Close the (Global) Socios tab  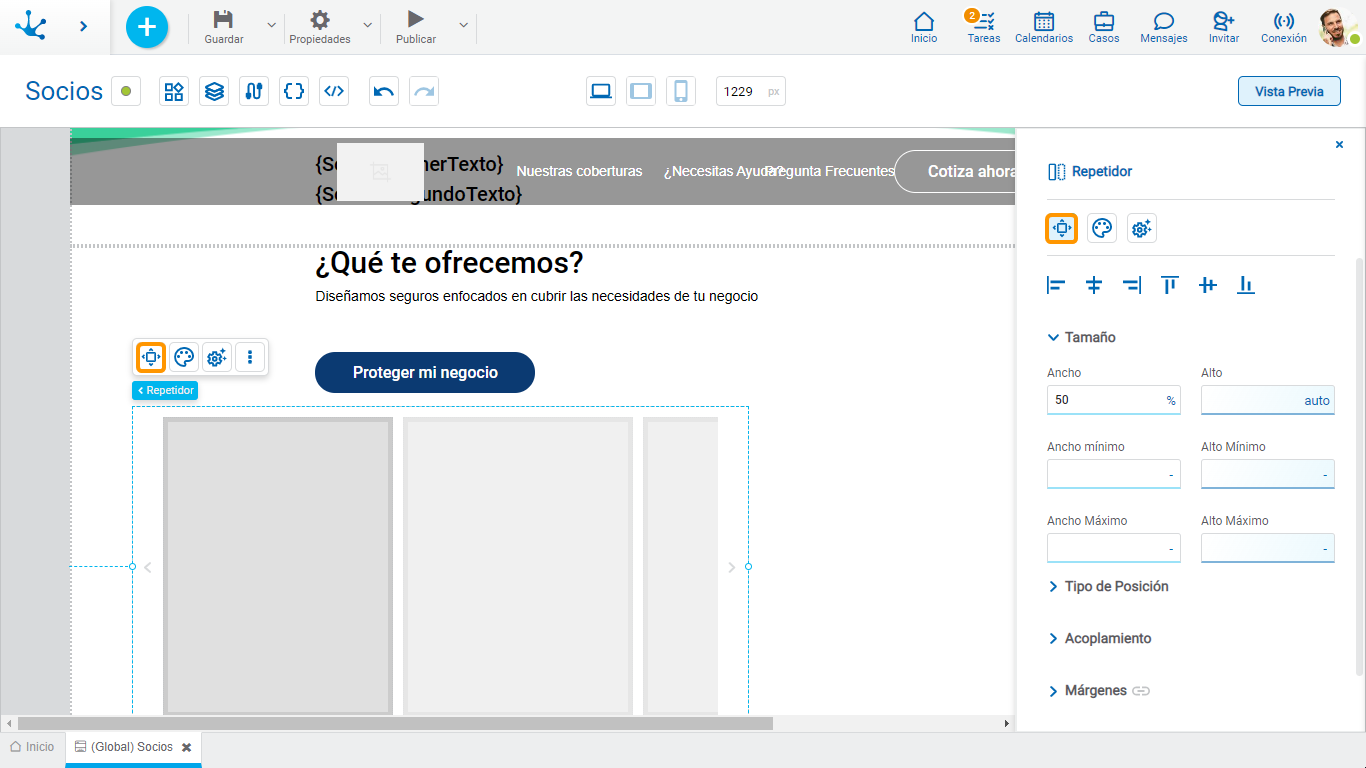pos(186,748)
